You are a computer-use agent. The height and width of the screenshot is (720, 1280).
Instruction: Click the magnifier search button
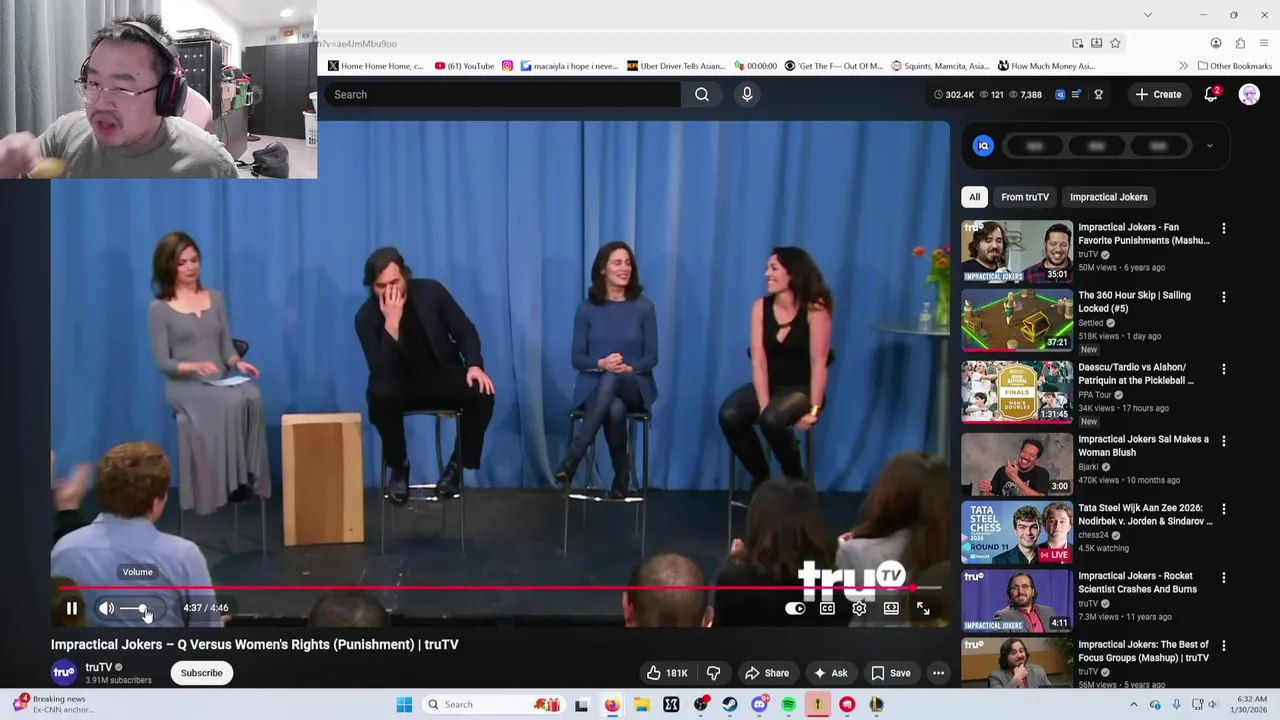click(702, 94)
